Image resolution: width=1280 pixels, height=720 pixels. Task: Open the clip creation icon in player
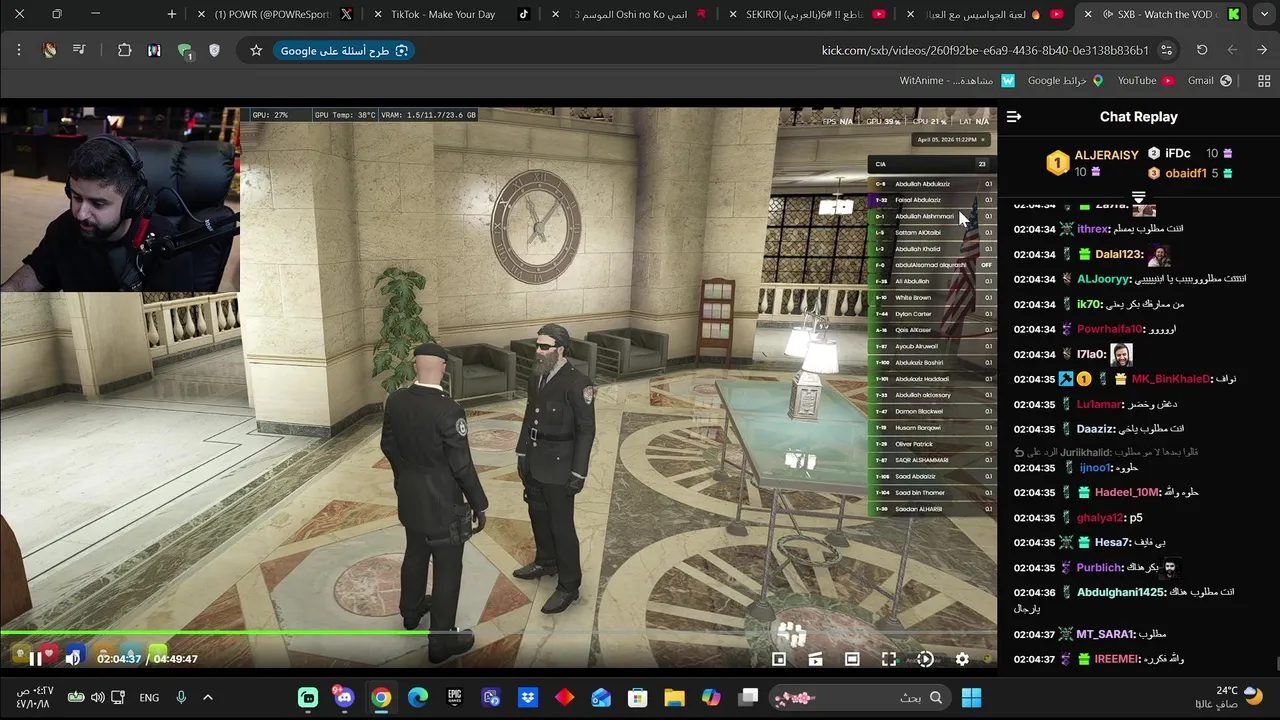[x=816, y=659]
